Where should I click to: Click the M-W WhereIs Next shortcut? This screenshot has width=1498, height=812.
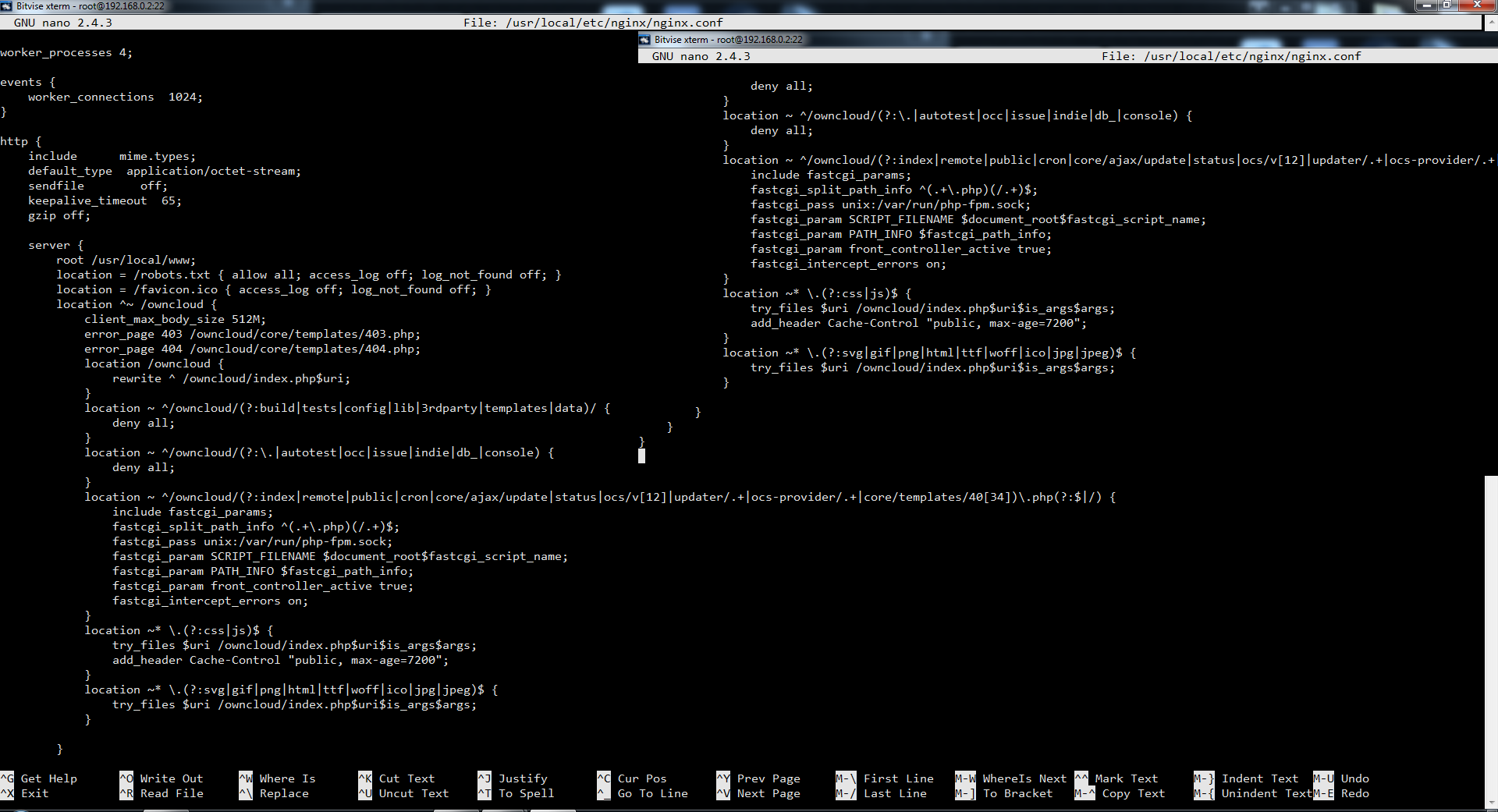[1011, 778]
